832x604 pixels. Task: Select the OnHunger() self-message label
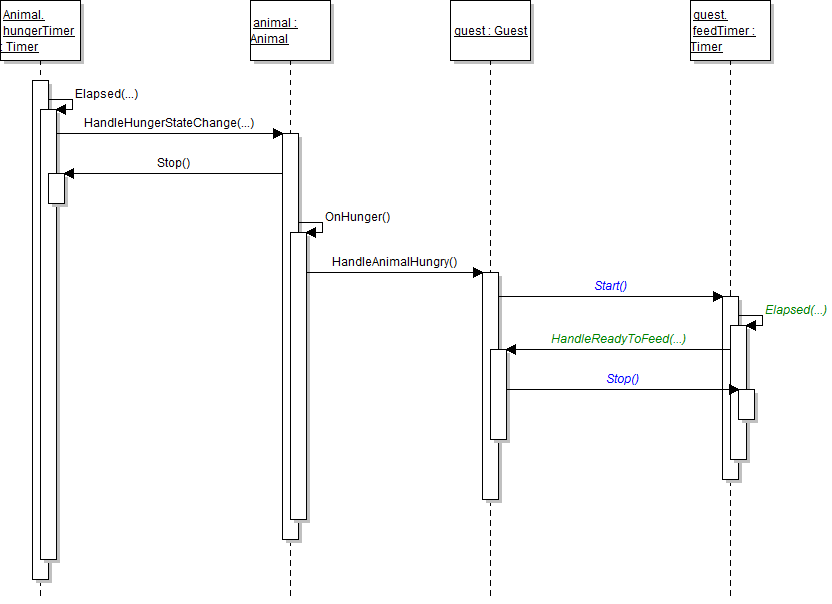click(357, 217)
